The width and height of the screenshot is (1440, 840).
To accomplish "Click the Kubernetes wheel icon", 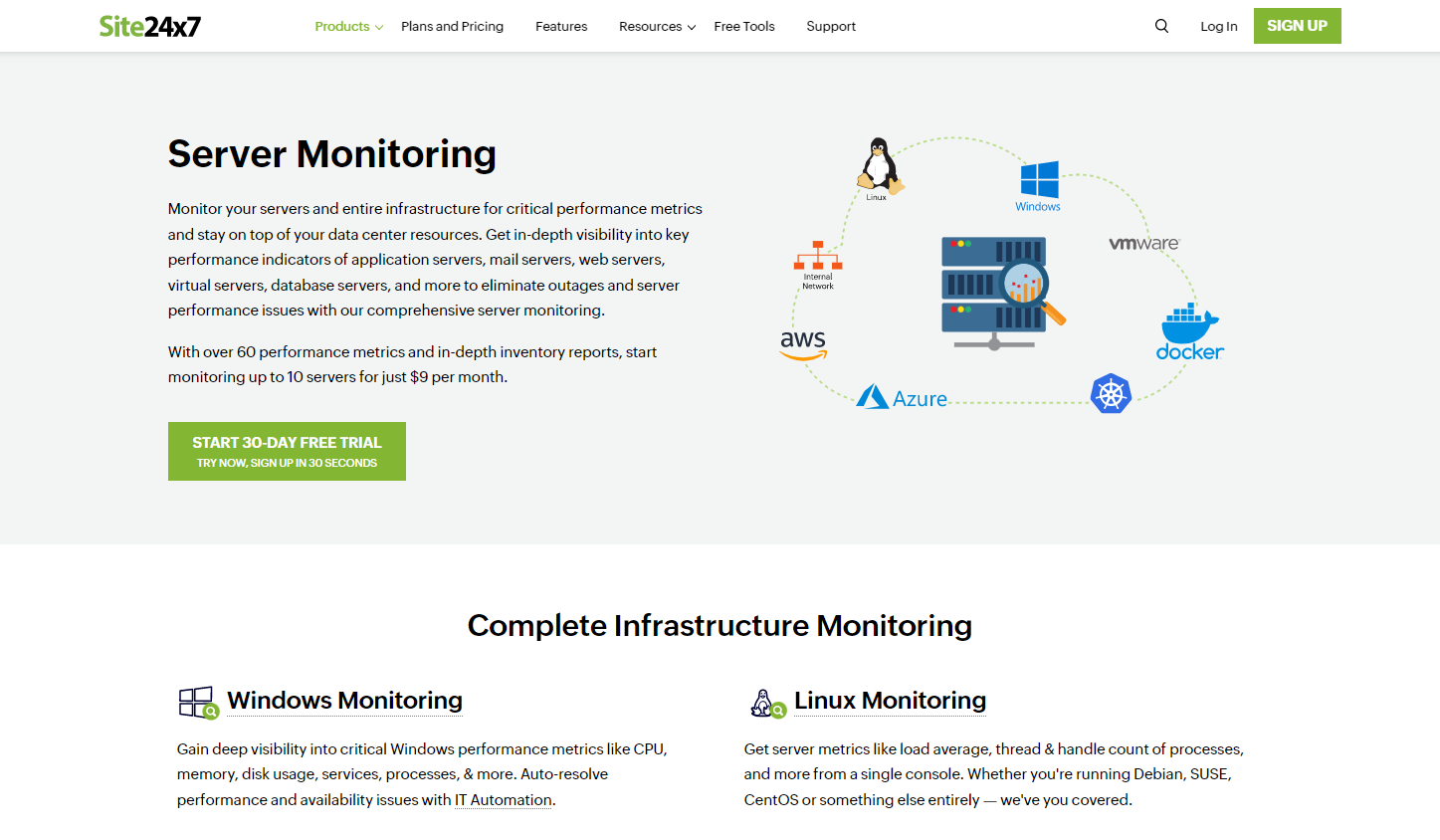I will pos(1111,394).
